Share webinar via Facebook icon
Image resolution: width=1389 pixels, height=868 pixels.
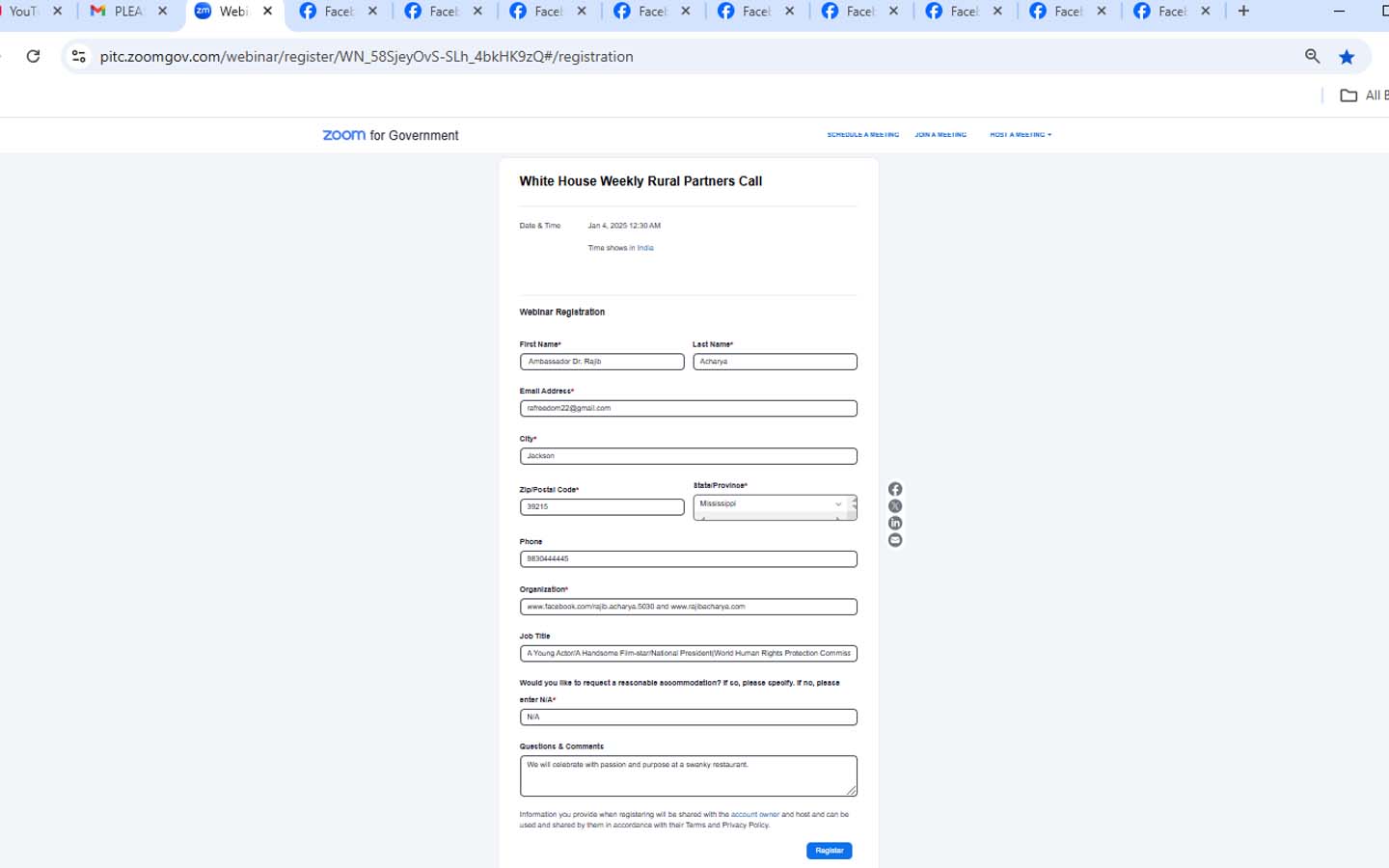tap(895, 489)
